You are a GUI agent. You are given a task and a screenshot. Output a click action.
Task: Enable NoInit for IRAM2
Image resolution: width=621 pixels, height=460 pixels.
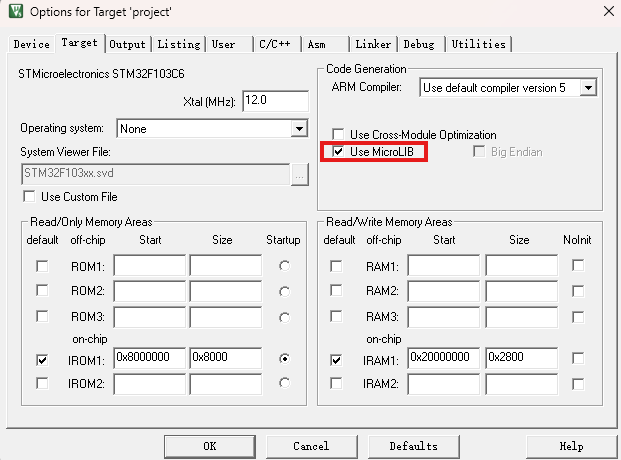[x=578, y=384]
